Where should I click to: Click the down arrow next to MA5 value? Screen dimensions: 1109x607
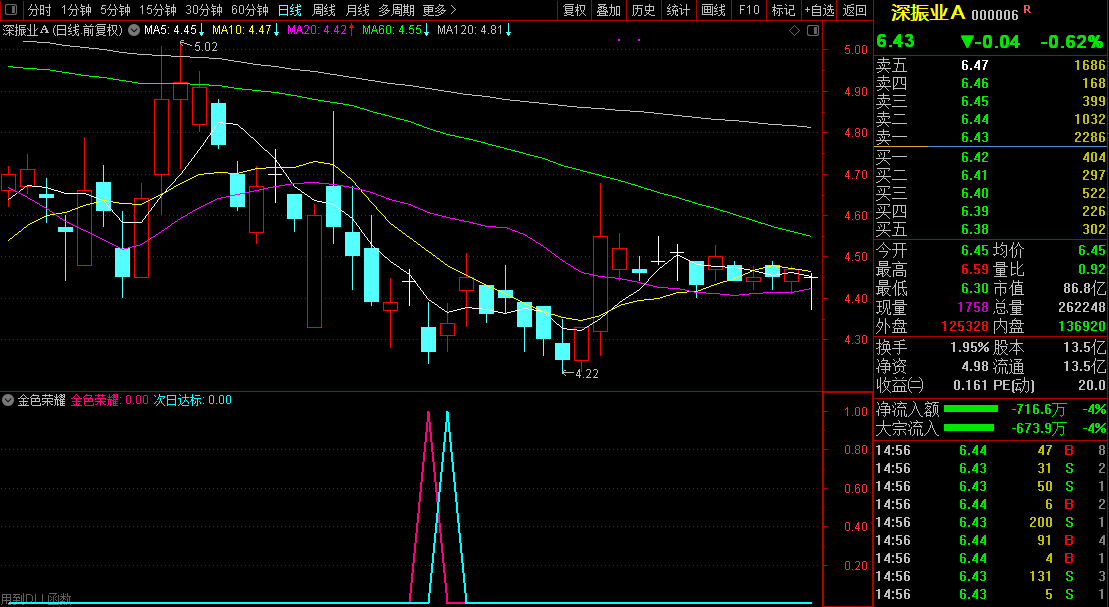[203, 30]
